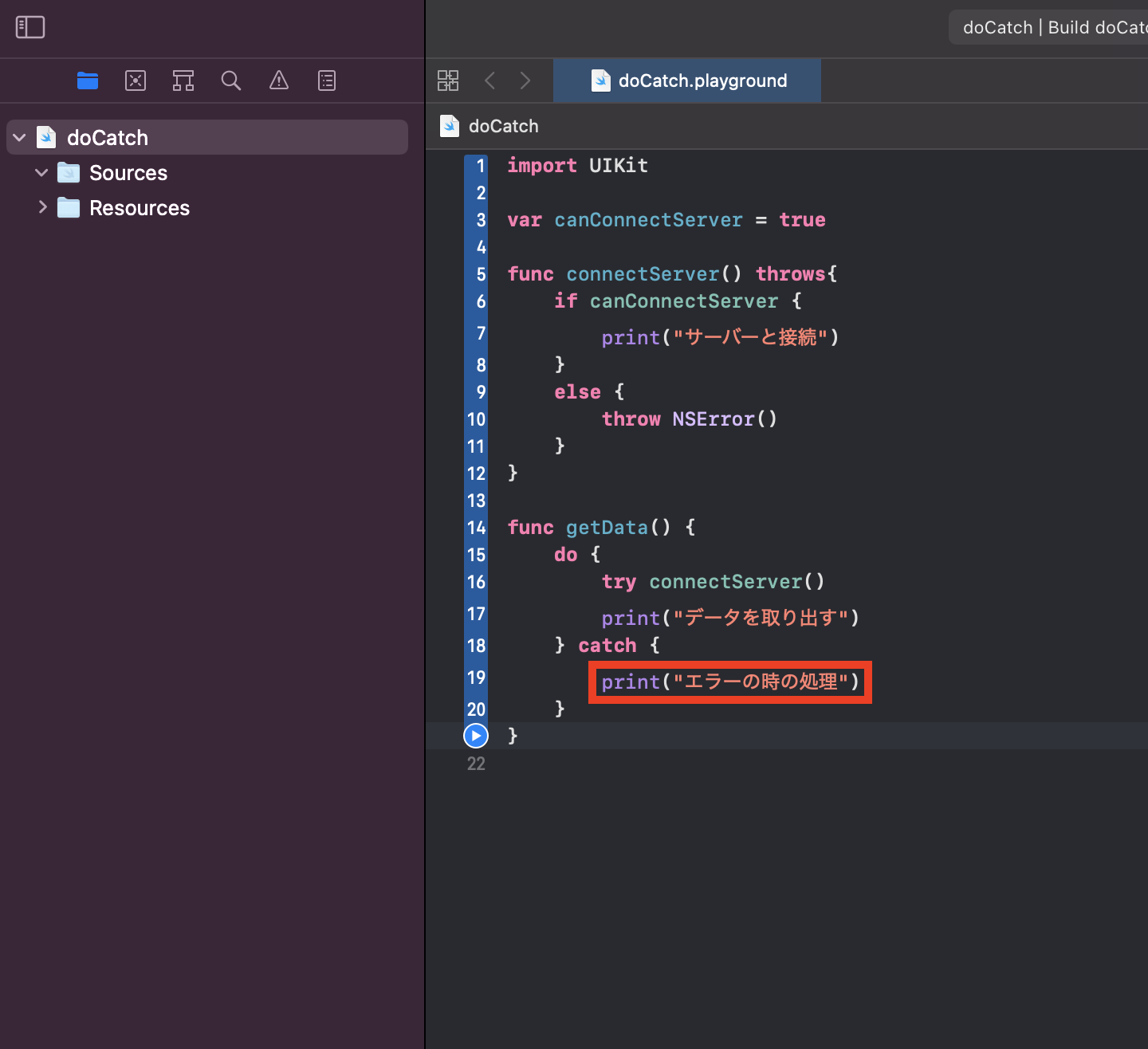Collapse the Sources folder
1148x1049 pixels.
41,173
